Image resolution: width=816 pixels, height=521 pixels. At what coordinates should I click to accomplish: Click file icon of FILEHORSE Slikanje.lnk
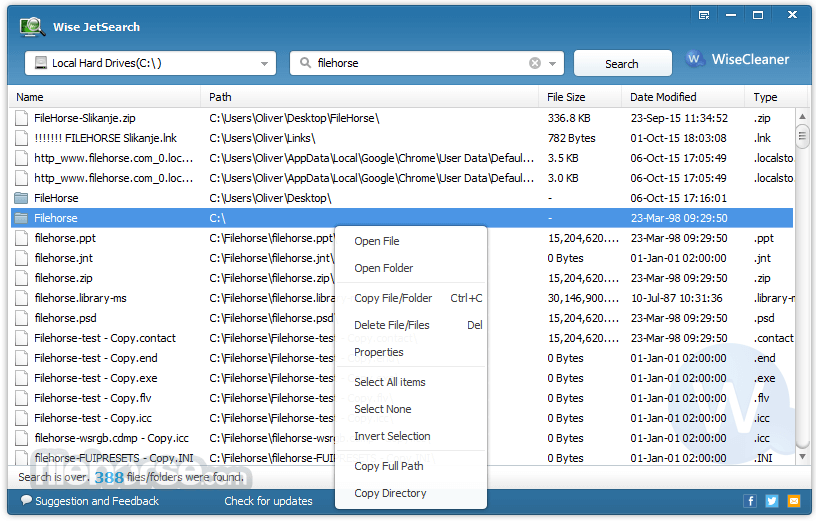(x=21, y=138)
